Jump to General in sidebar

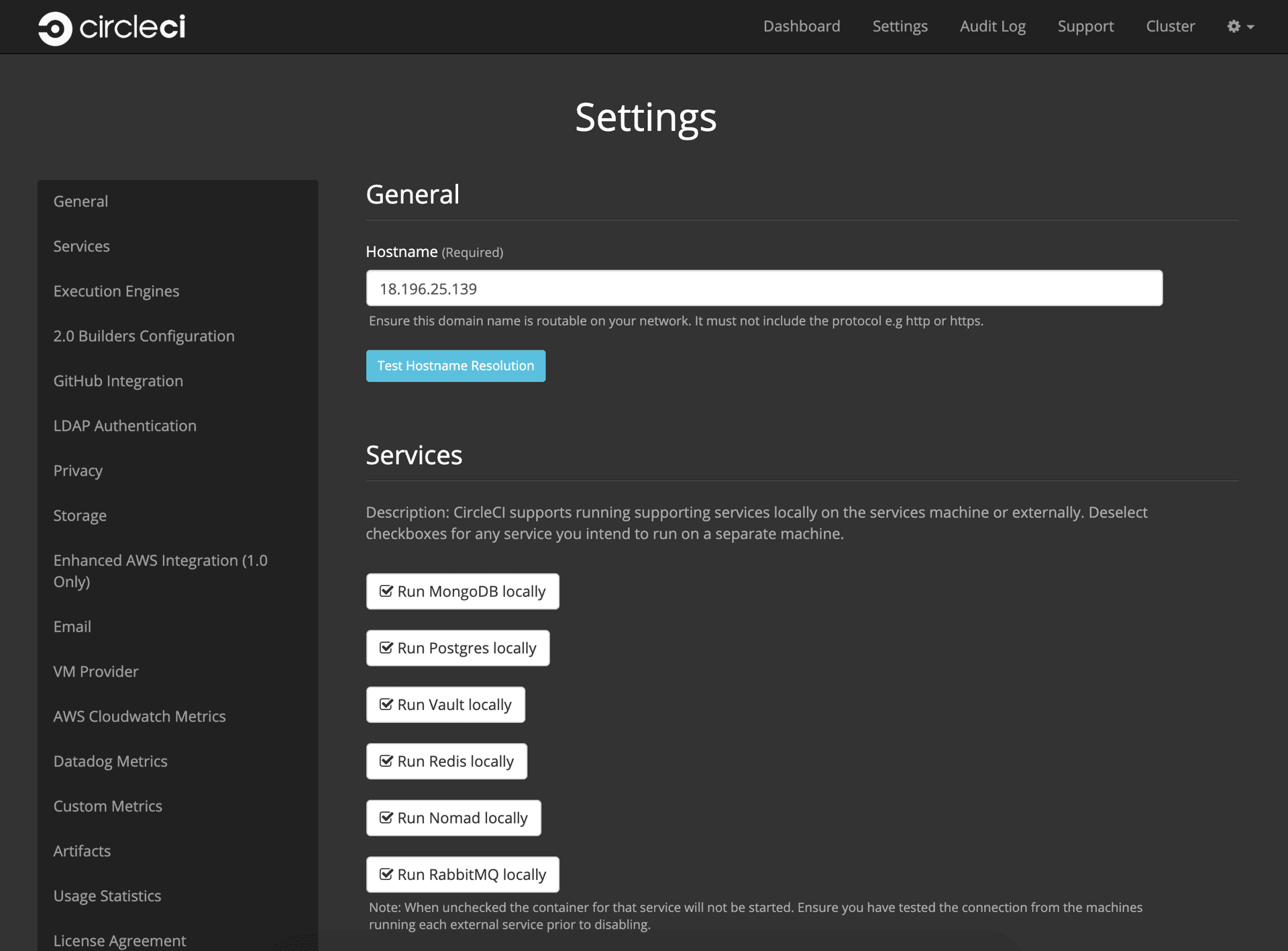click(80, 201)
